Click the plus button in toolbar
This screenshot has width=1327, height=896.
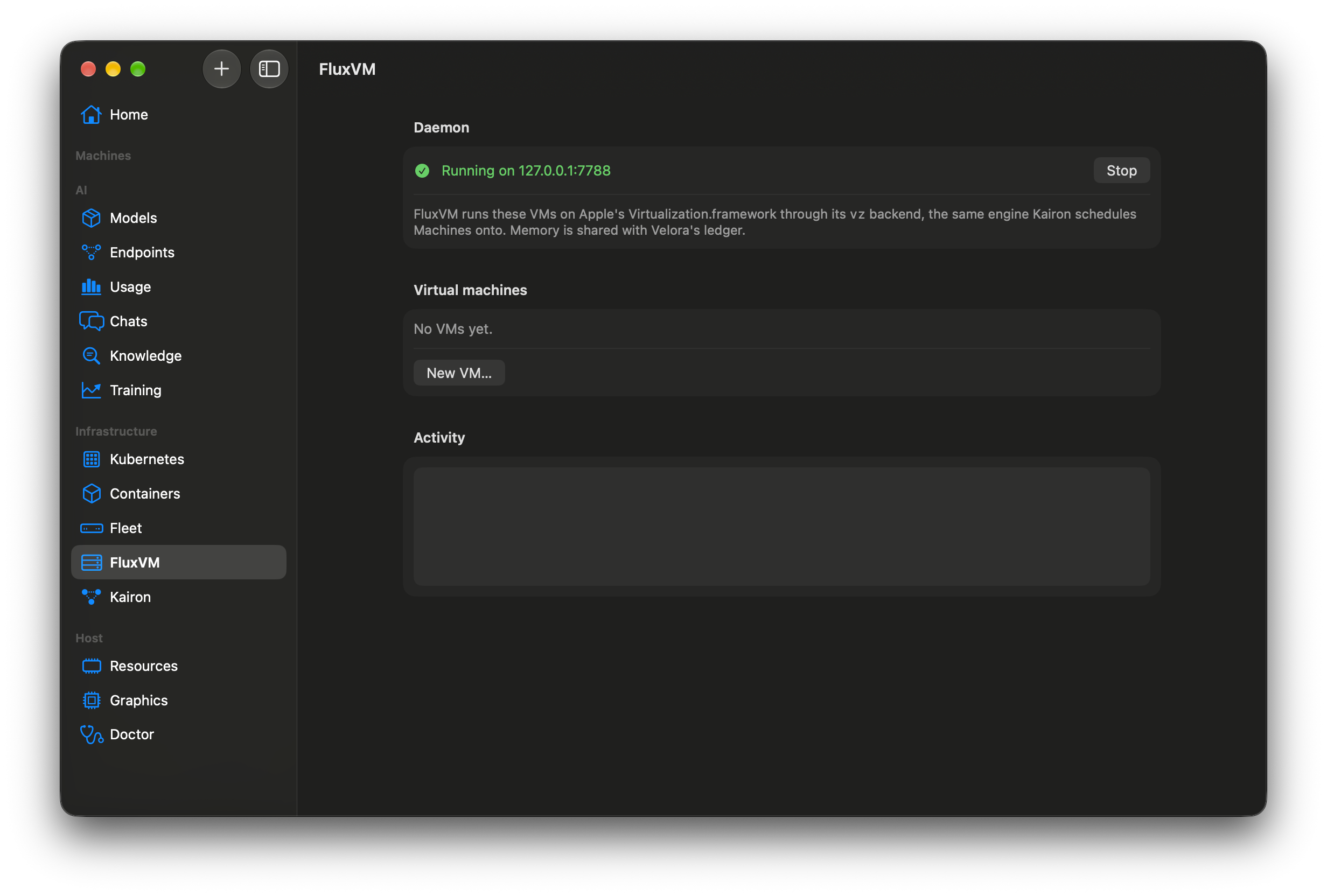[221, 69]
